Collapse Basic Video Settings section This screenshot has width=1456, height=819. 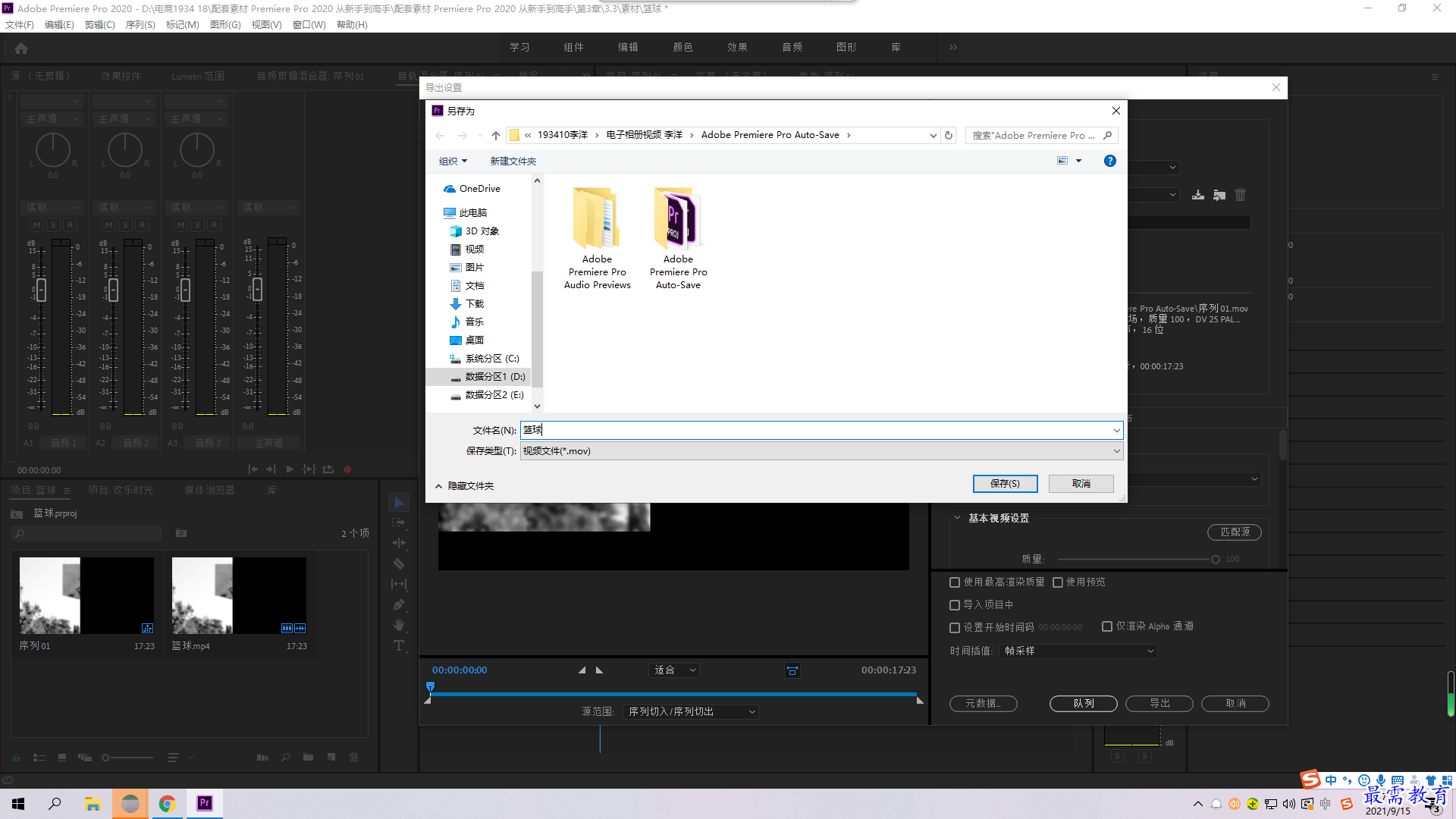957,518
